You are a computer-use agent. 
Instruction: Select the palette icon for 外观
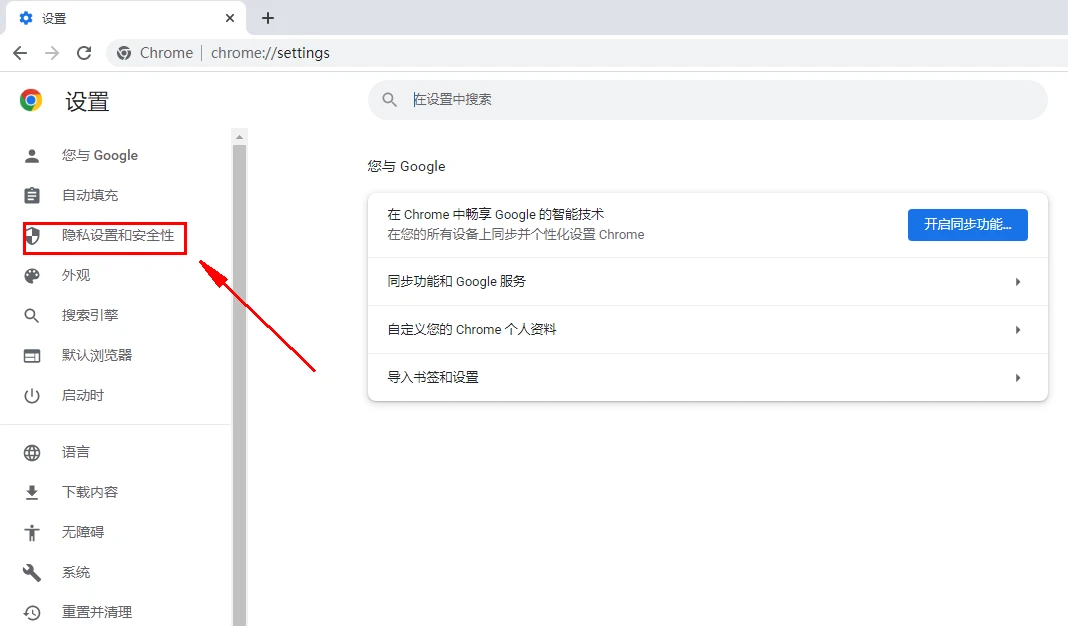[31, 275]
